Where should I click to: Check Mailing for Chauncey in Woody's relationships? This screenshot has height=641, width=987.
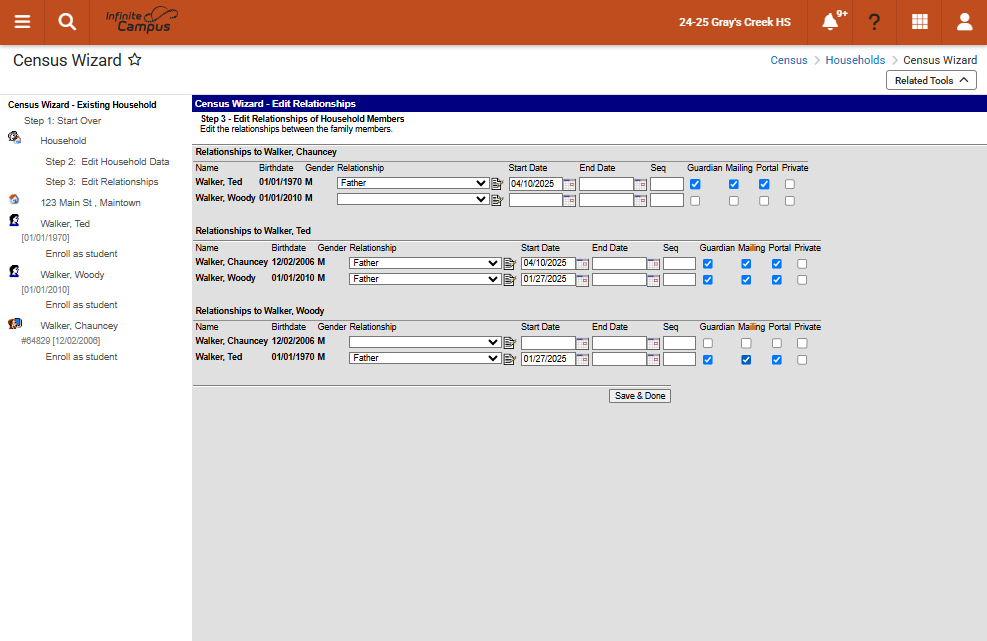pos(746,343)
